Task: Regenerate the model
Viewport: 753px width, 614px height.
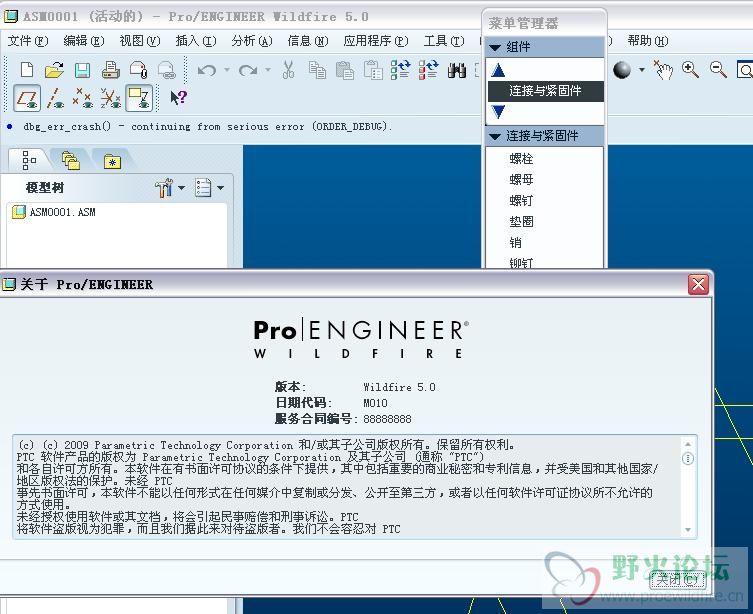Action: (400, 70)
